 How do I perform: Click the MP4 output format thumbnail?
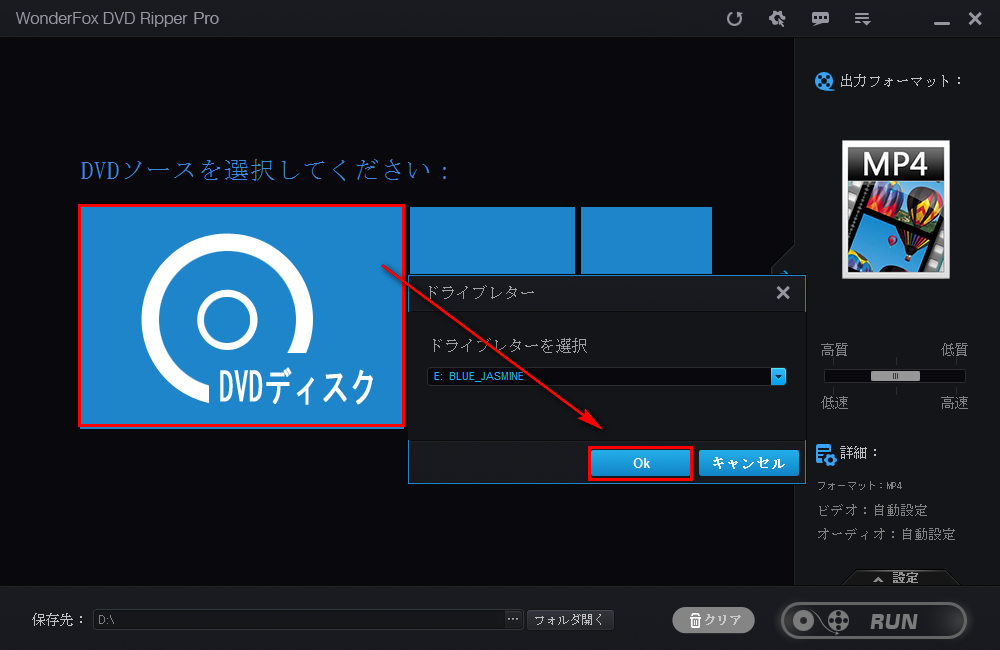coord(895,209)
